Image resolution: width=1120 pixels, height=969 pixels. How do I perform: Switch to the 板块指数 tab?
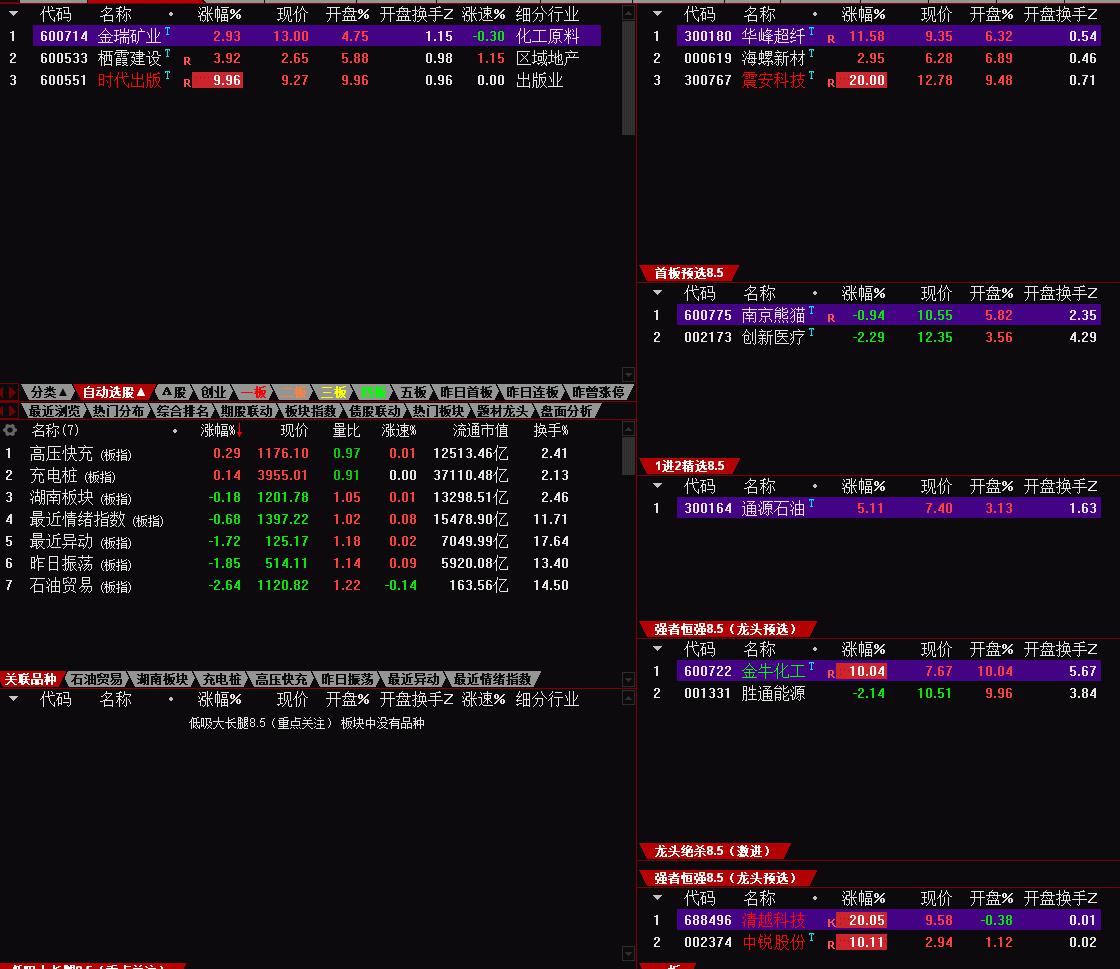[x=310, y=411]
